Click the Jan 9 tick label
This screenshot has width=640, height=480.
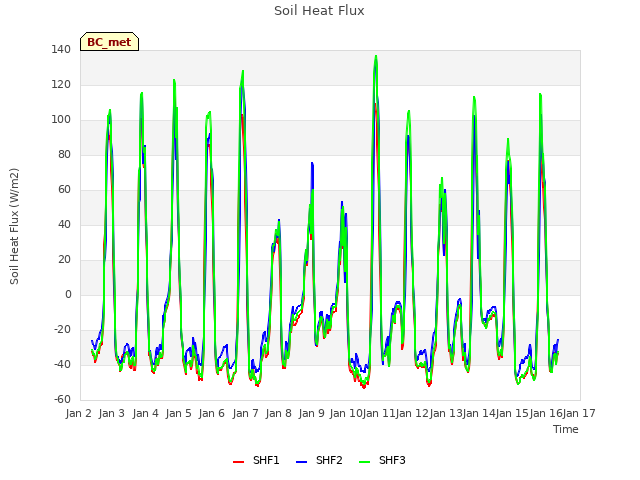pos(312,413)
